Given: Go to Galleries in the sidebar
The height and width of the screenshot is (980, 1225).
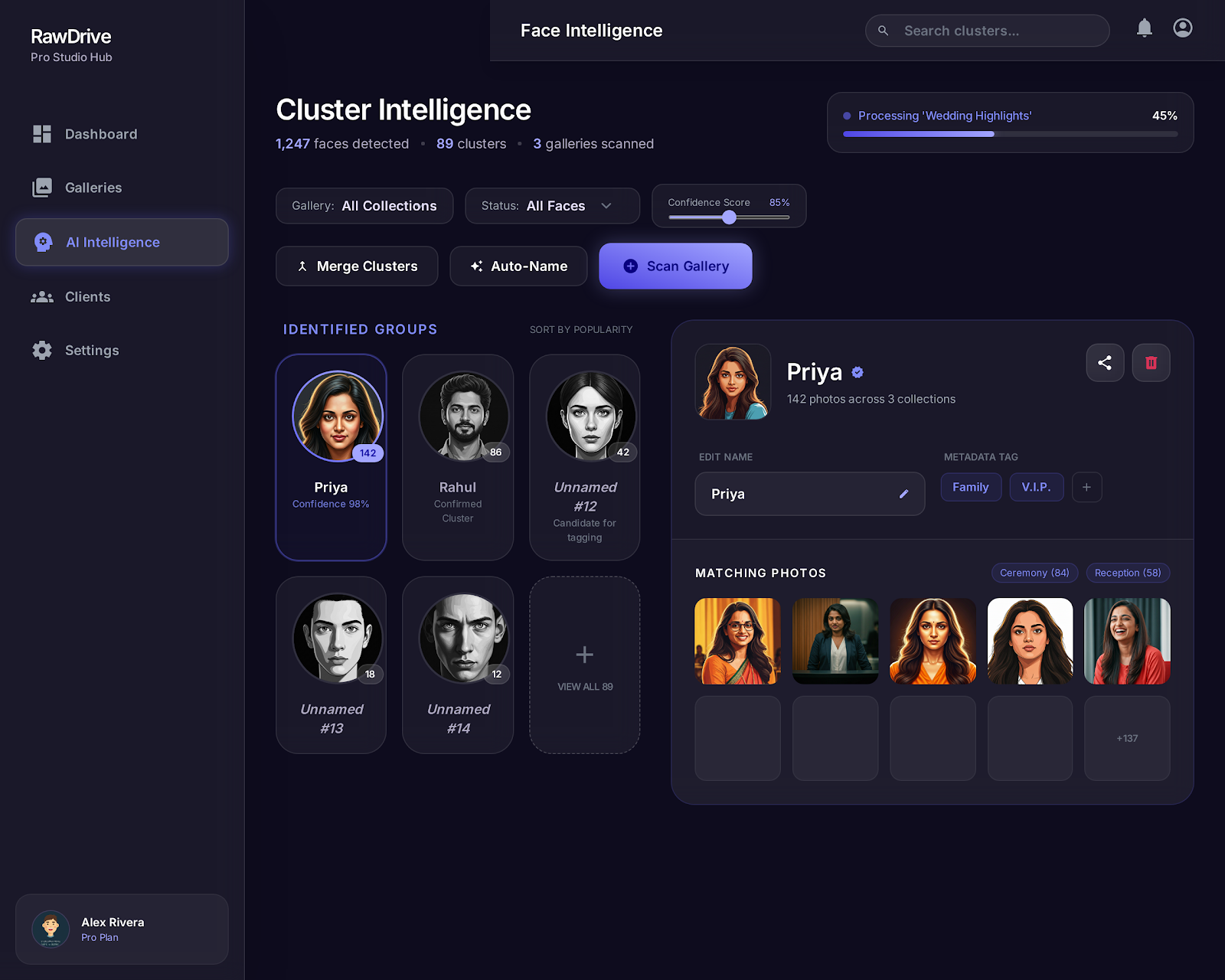Looking at the screenshot, I should [x=93, y=188].
